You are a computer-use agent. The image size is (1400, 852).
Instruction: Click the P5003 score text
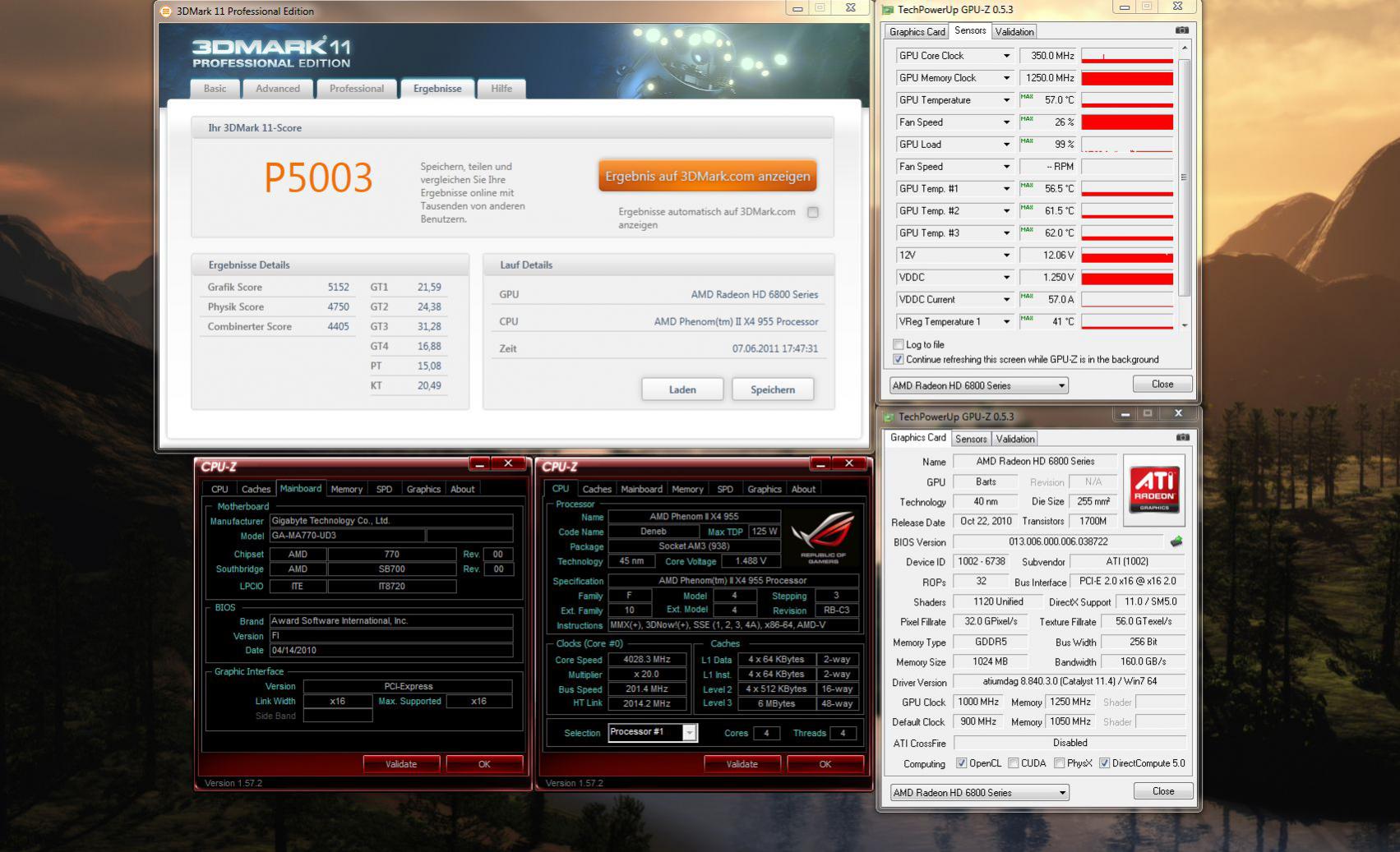tap(318, 177)
